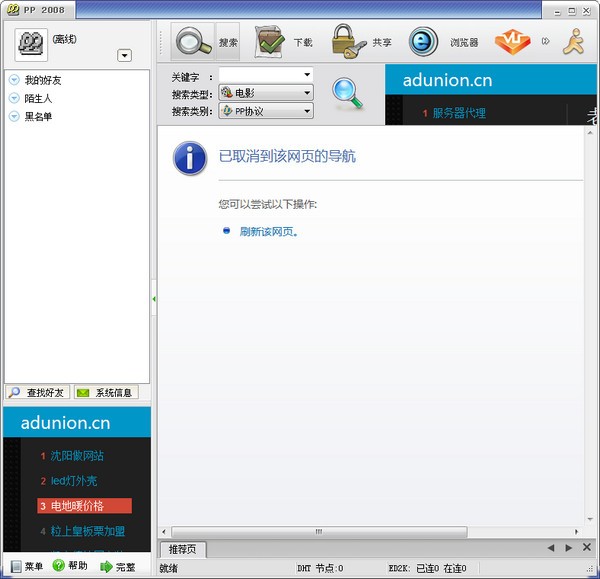Close the current tab with X
The width and height of the screenshot is (600, 579).
click(587, 547)
